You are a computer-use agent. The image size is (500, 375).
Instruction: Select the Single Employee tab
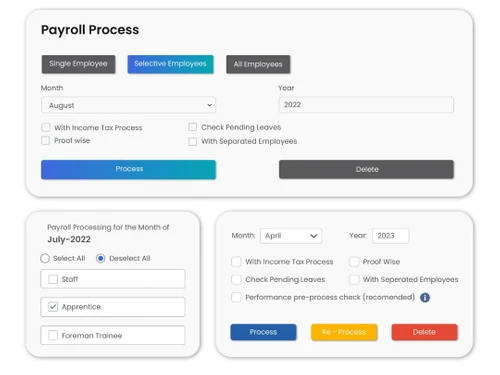(x=78, y=64)
